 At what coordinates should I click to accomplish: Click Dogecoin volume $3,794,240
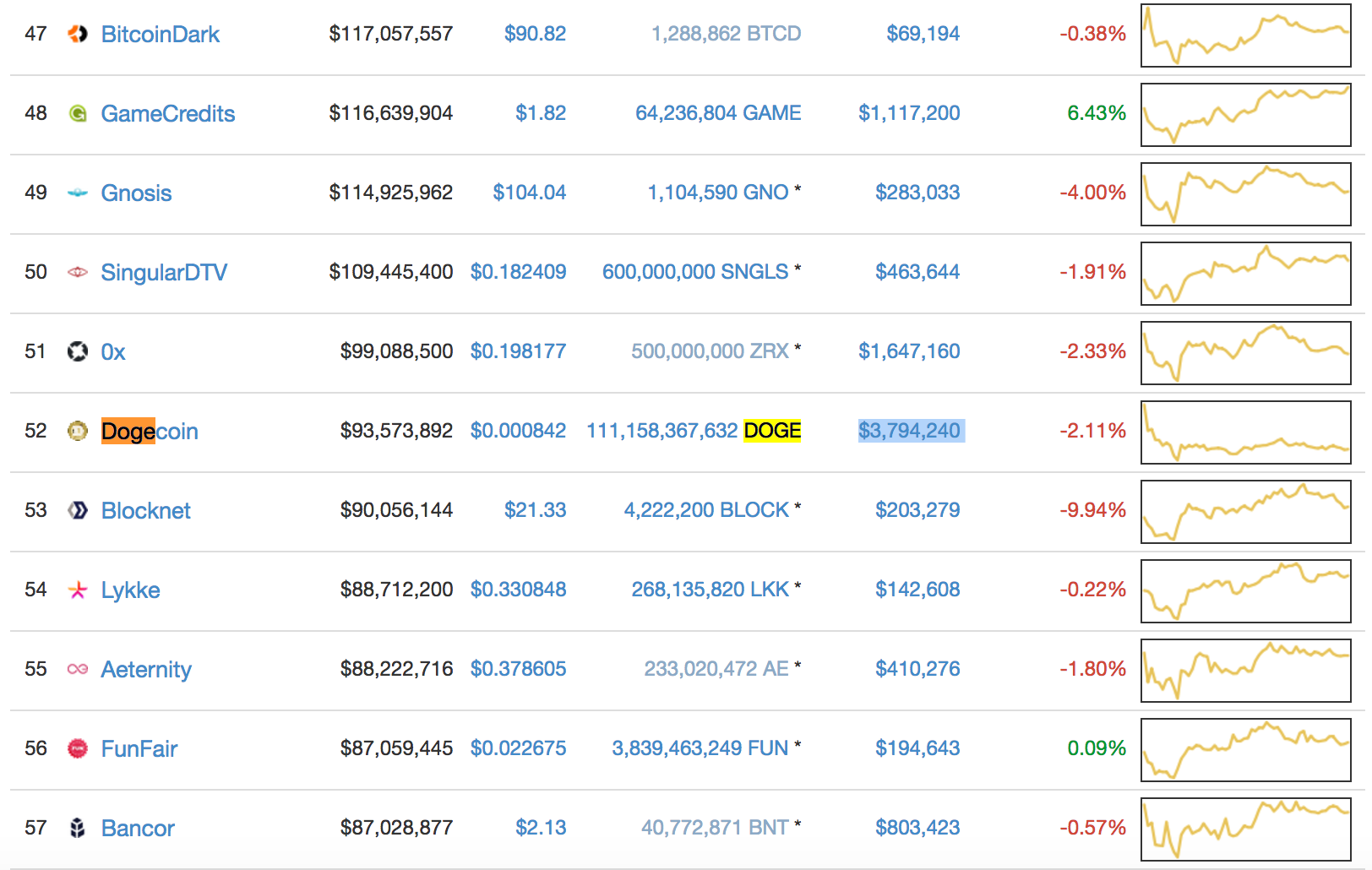pos(910,431)
